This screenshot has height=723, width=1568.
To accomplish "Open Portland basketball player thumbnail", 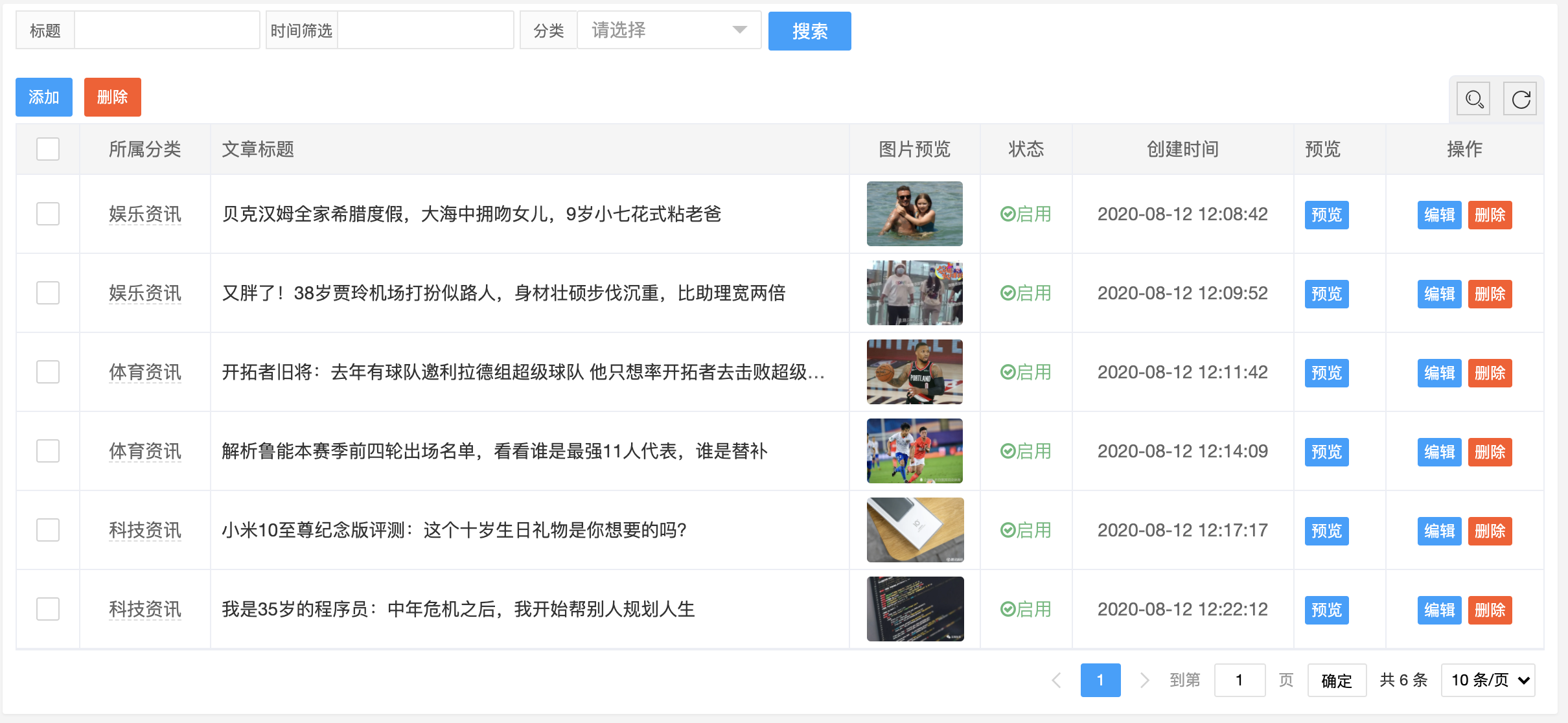I will pyautogui.click(x=914, y=372).
